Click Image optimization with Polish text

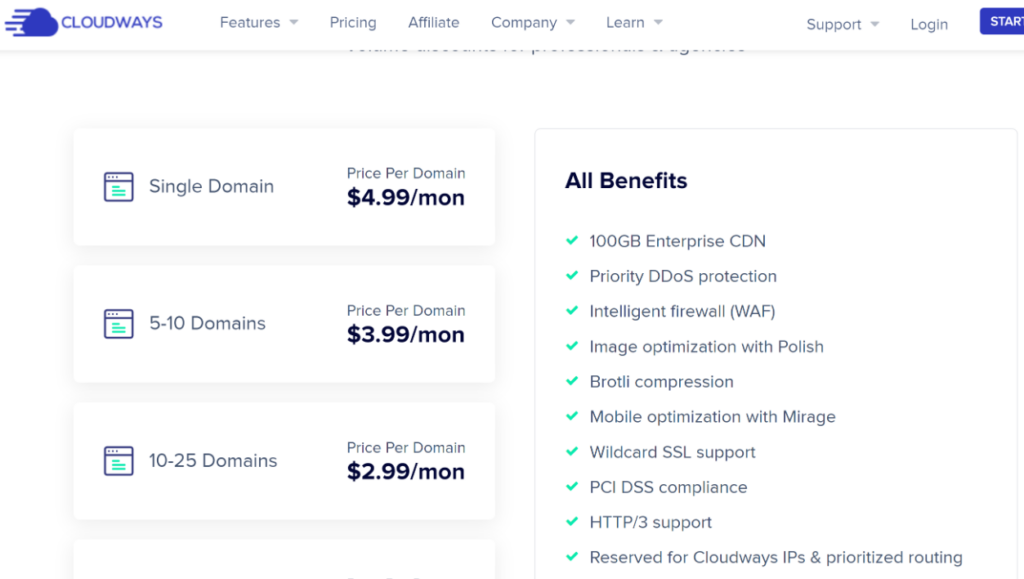(x=707, y=347)
